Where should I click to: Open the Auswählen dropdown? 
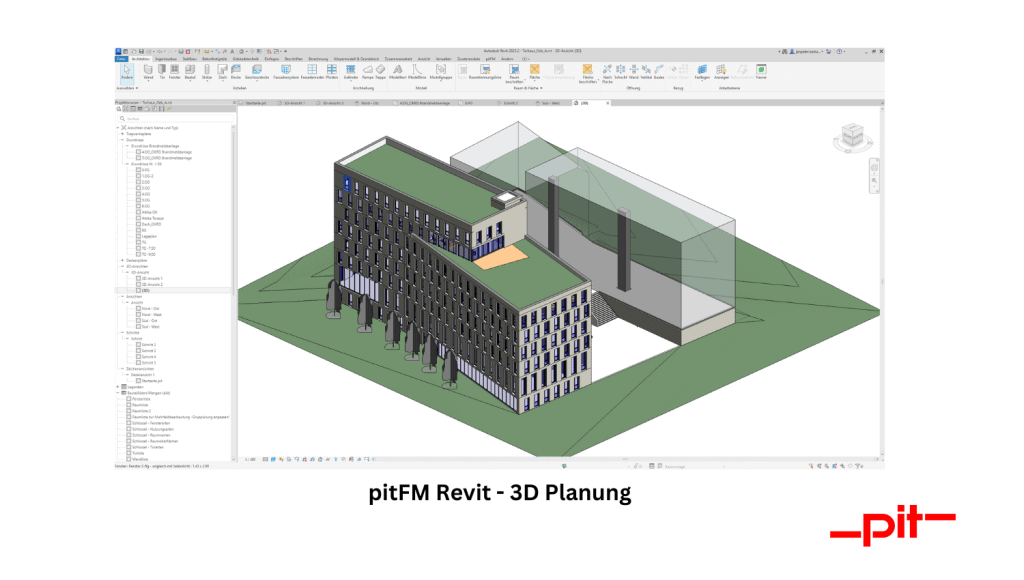click(x=127, y=88)
